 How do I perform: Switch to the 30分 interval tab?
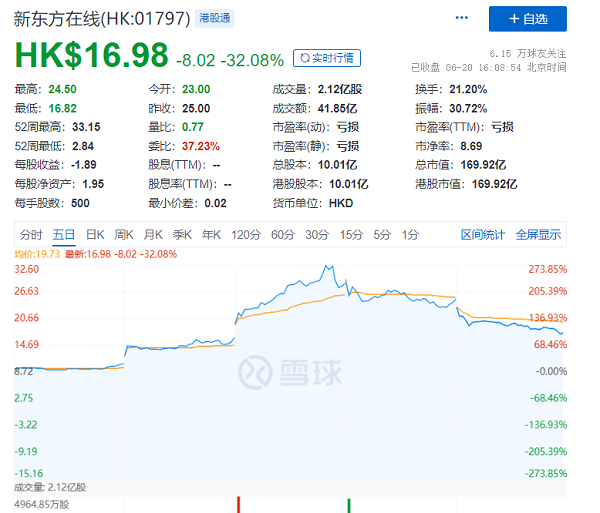click(x=317, y=235)
